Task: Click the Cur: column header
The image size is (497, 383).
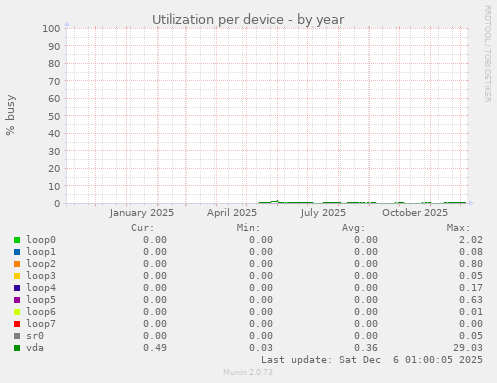Action: pos(143,228)
